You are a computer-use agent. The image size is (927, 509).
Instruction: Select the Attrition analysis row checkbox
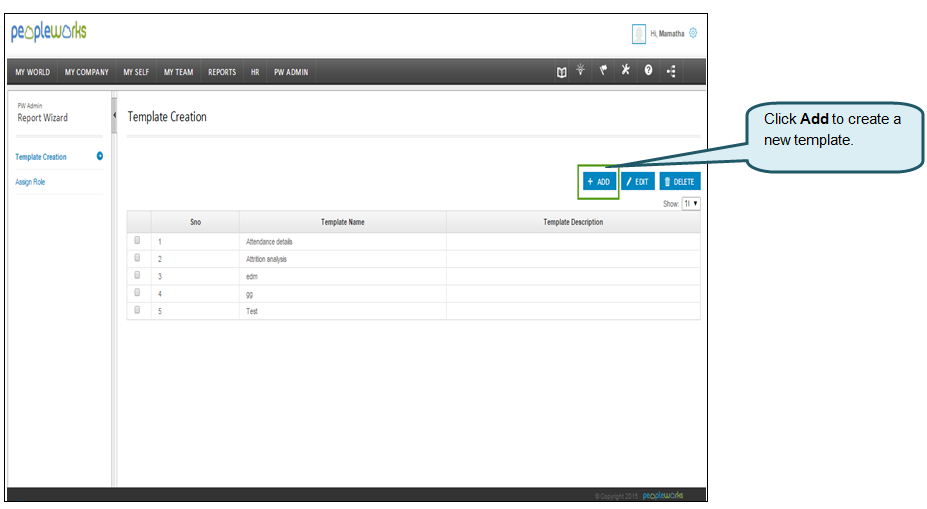[x=137, y=258]
